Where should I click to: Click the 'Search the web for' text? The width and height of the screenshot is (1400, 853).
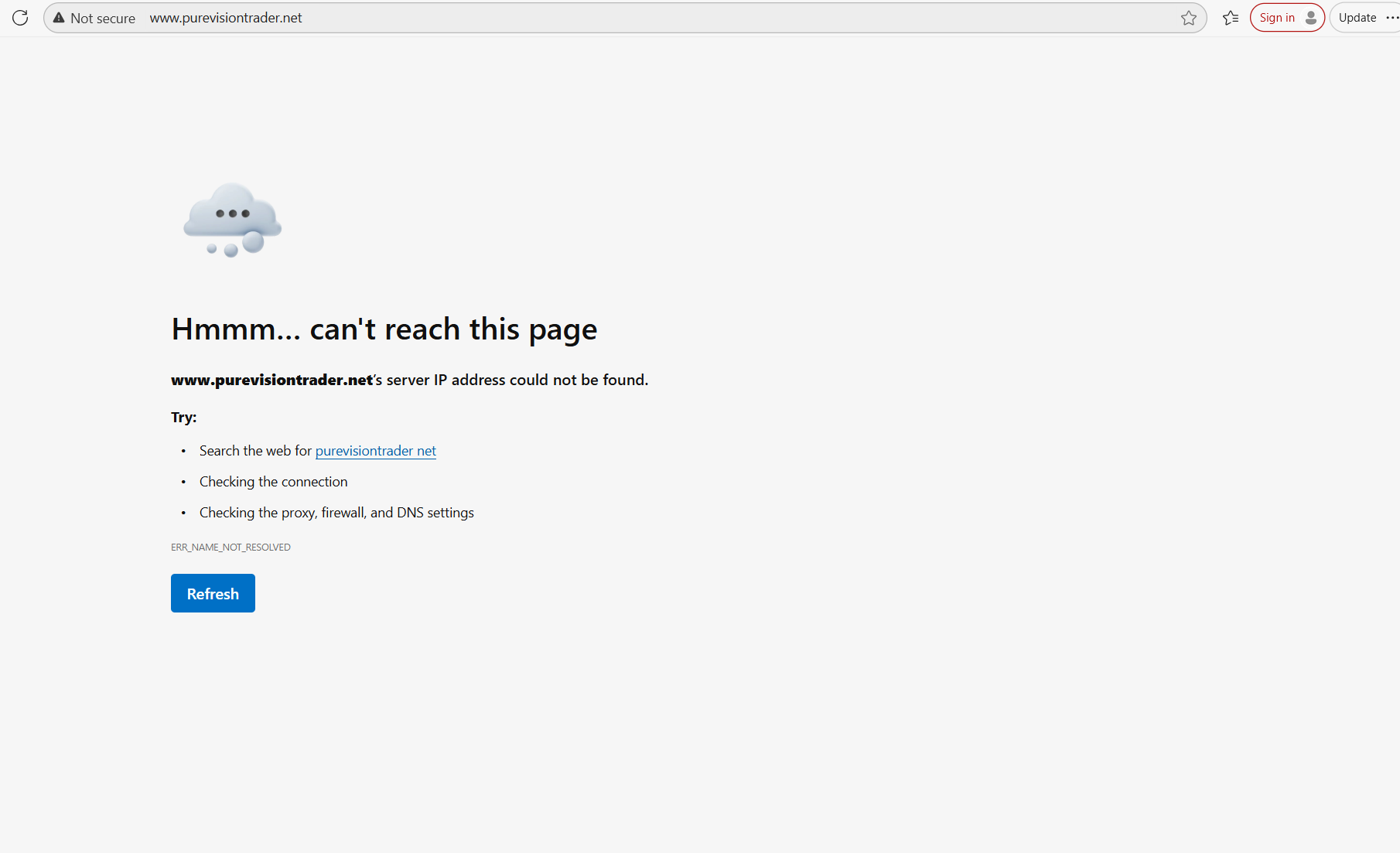(255, 451)
